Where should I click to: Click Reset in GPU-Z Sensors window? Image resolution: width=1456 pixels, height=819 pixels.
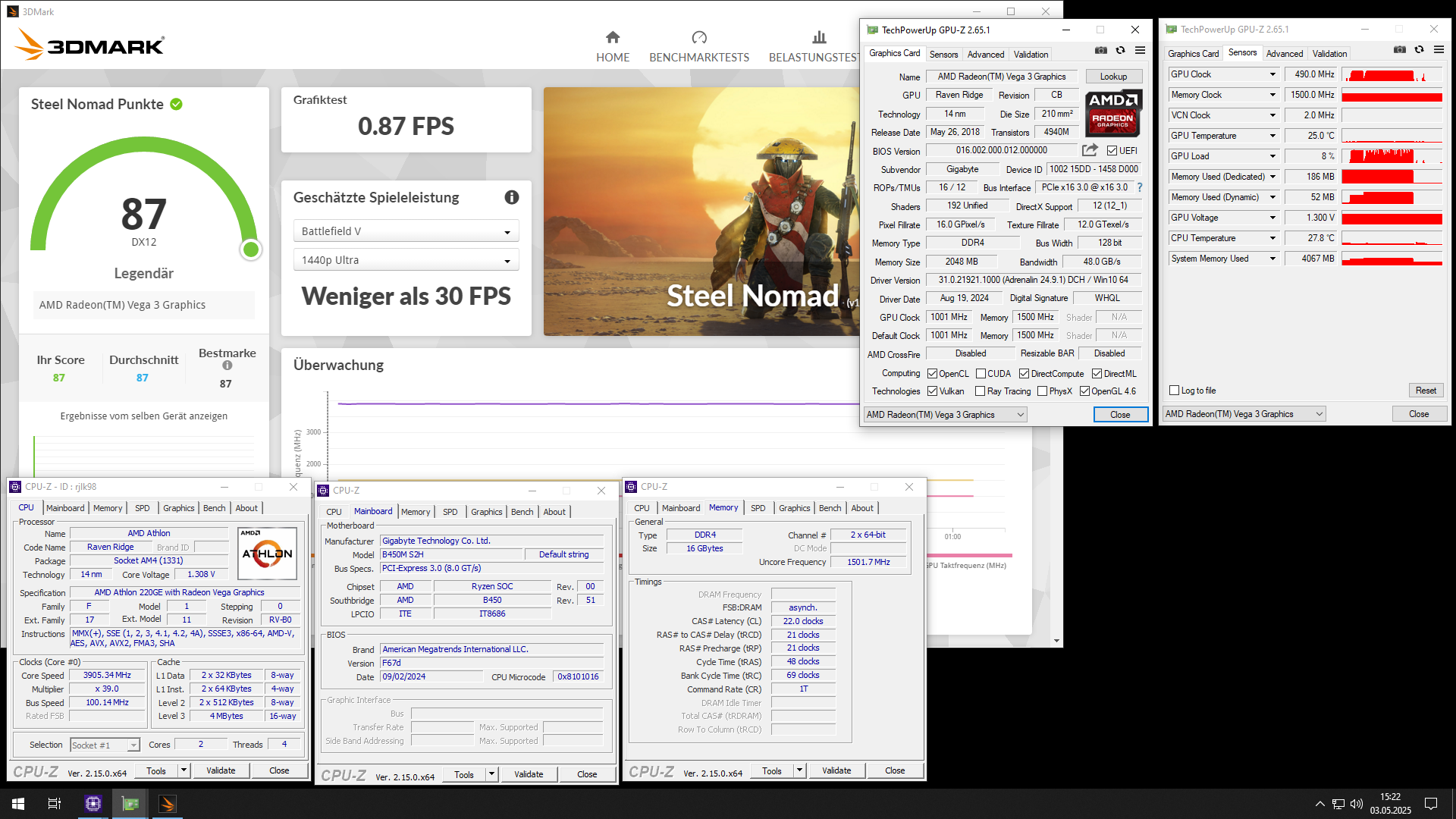coord(1426,391)
